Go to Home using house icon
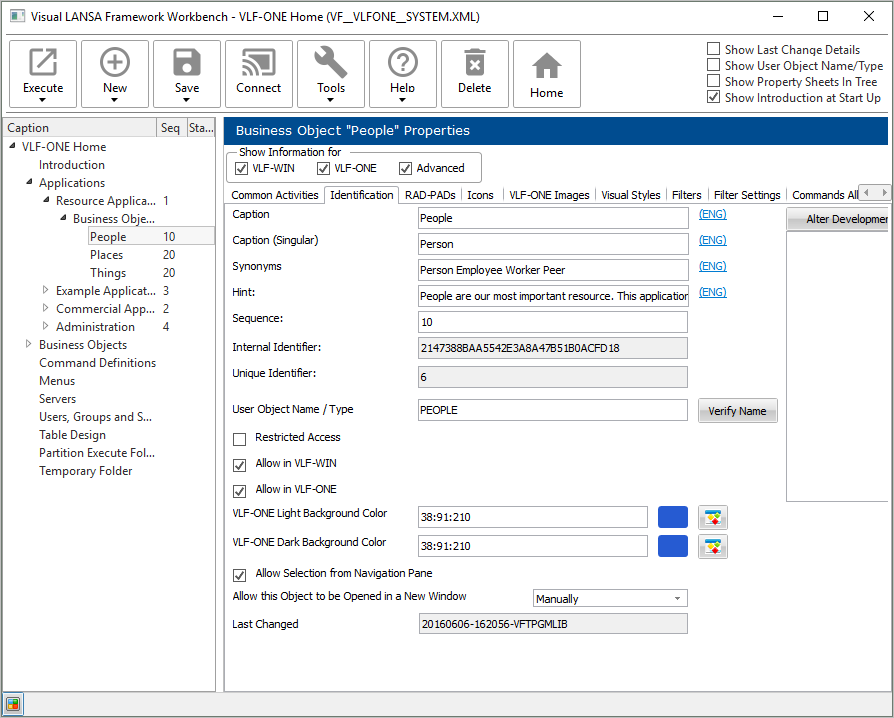The image size is (894, 718). [x=547, y=68]
